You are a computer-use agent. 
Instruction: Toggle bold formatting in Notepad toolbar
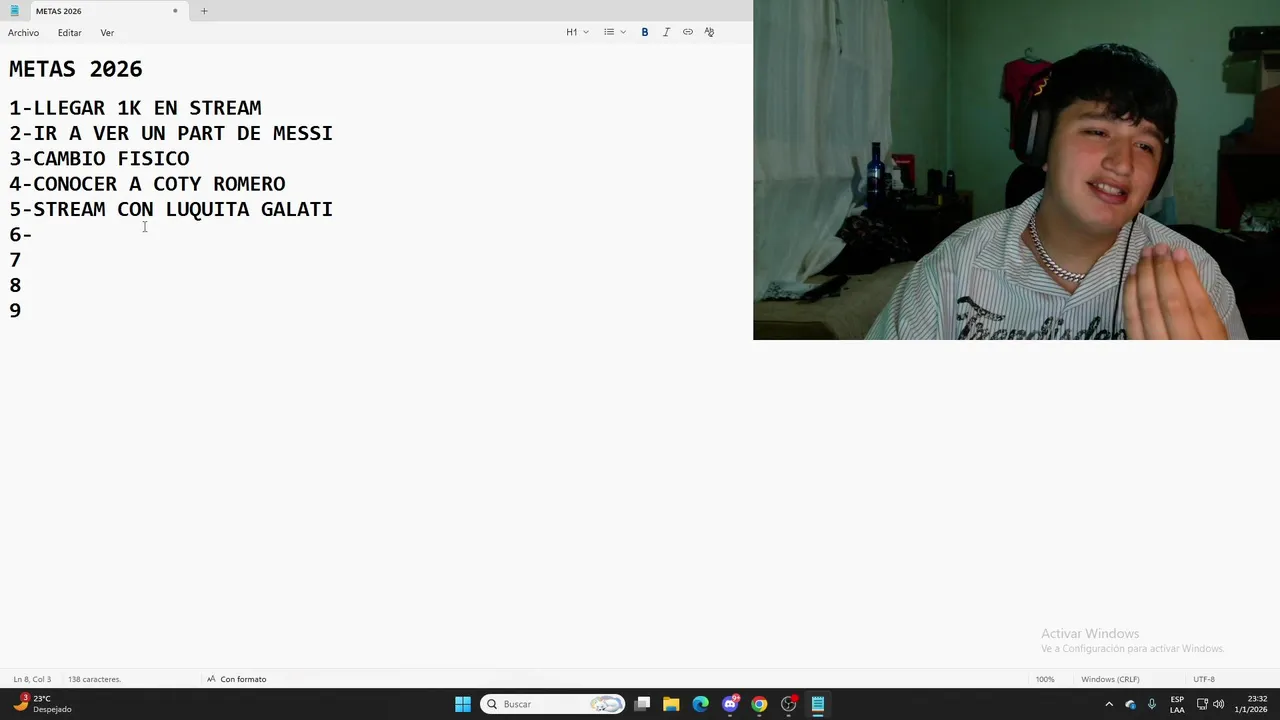(645, 32)
